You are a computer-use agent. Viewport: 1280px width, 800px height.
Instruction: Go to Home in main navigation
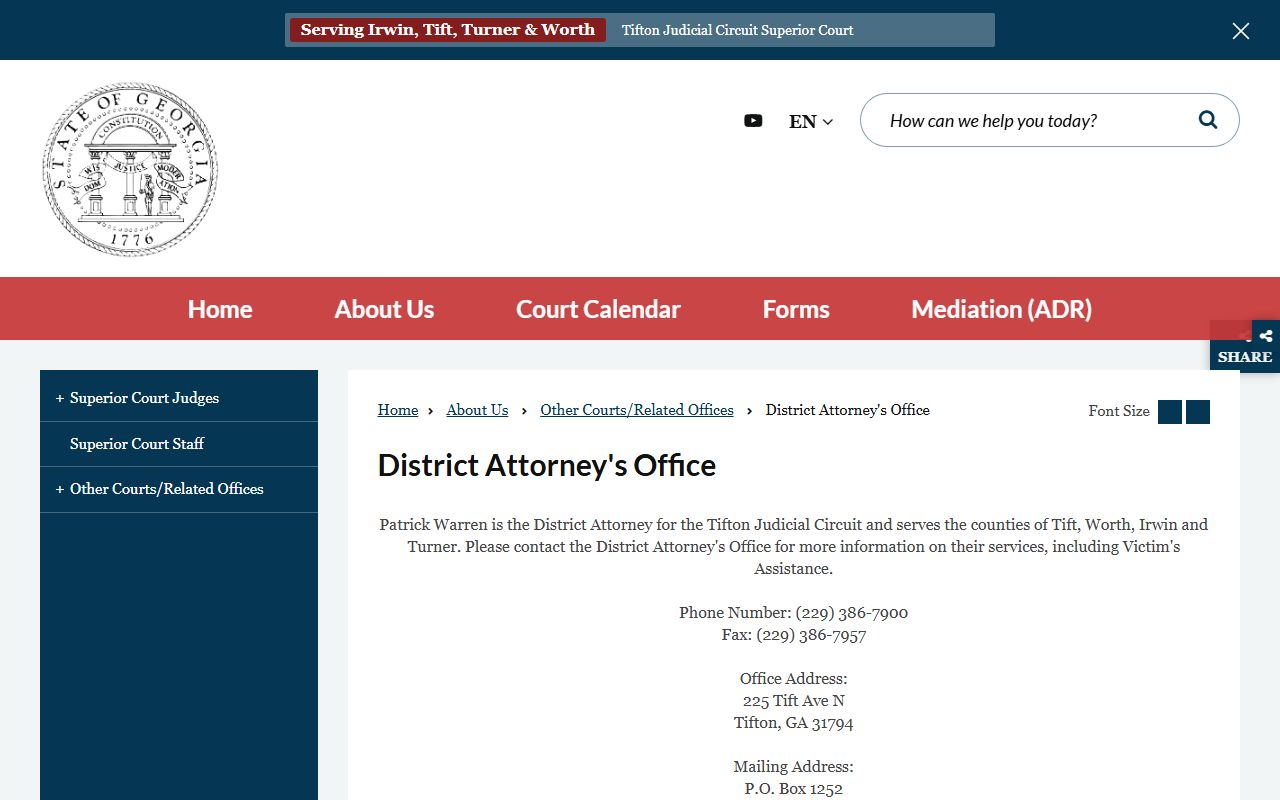pyautogui.click(x=220, y=309)
